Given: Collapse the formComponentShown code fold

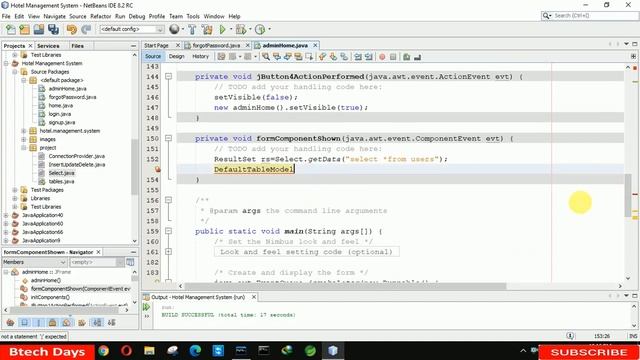Looking at the screenshot, I should click(x=168, y=138).
